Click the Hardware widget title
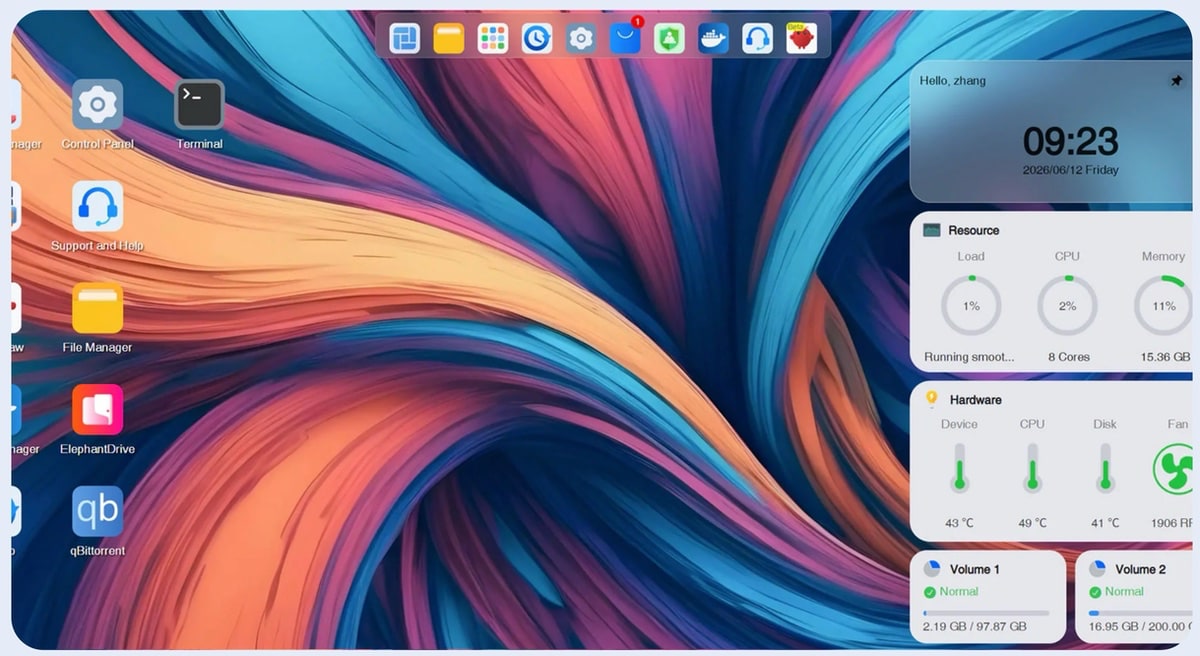Image resolution: width=1200 pixels, height=656 pixels. pyautogui.click(x=976, y=400)
